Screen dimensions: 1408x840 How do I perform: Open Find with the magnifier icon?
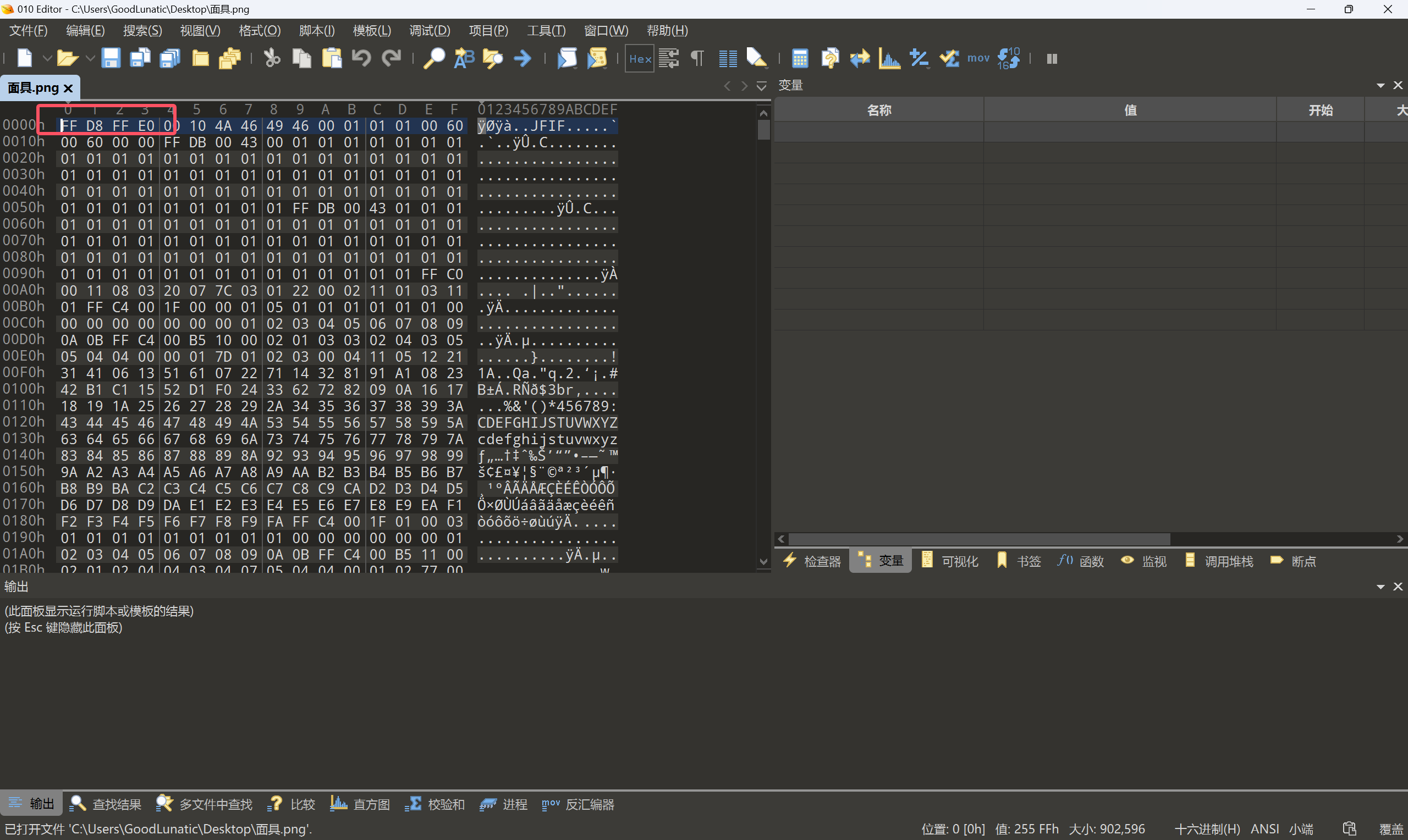pos(435,58)
